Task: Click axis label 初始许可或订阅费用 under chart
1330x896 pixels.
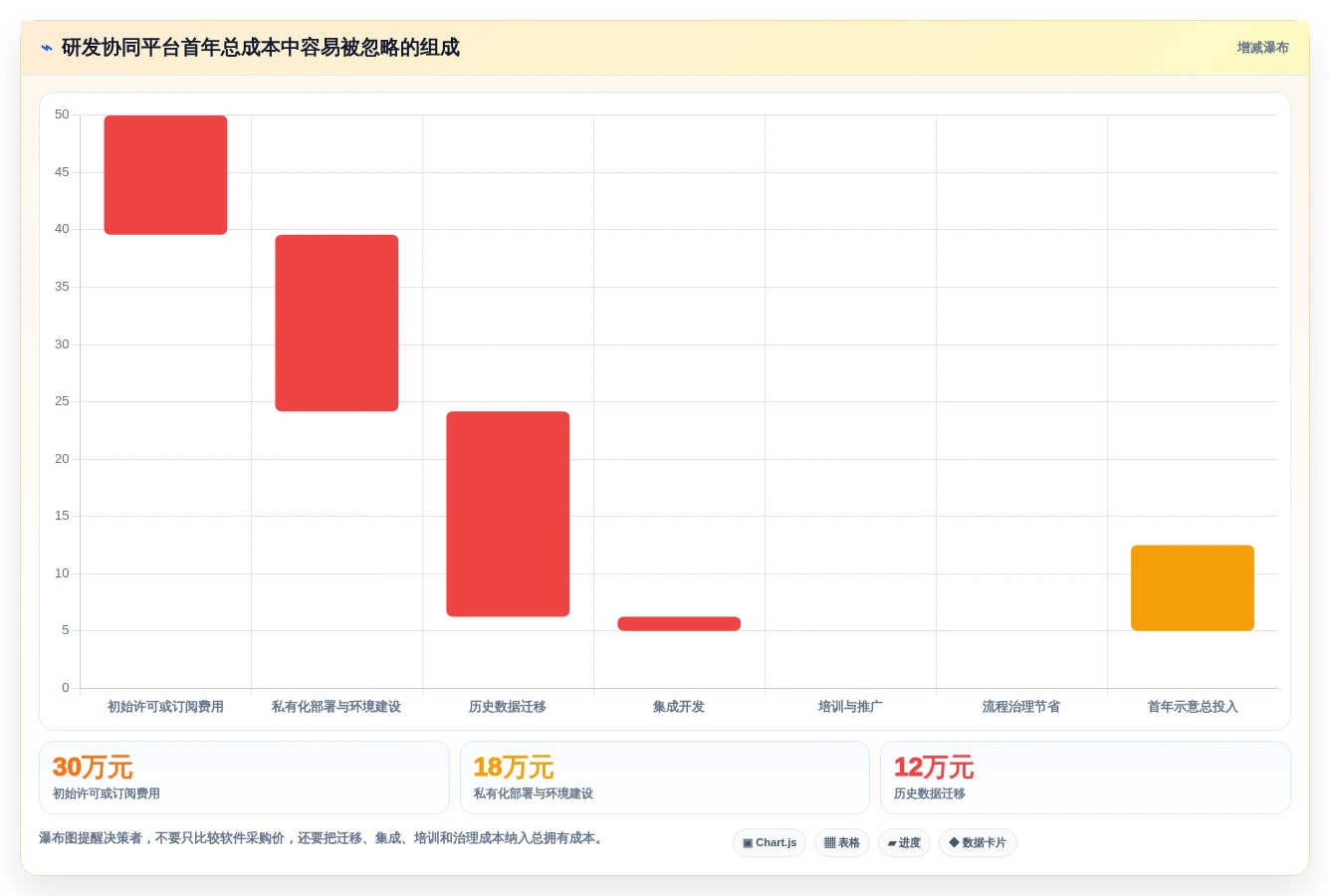Action: click(x=165, y=707)
